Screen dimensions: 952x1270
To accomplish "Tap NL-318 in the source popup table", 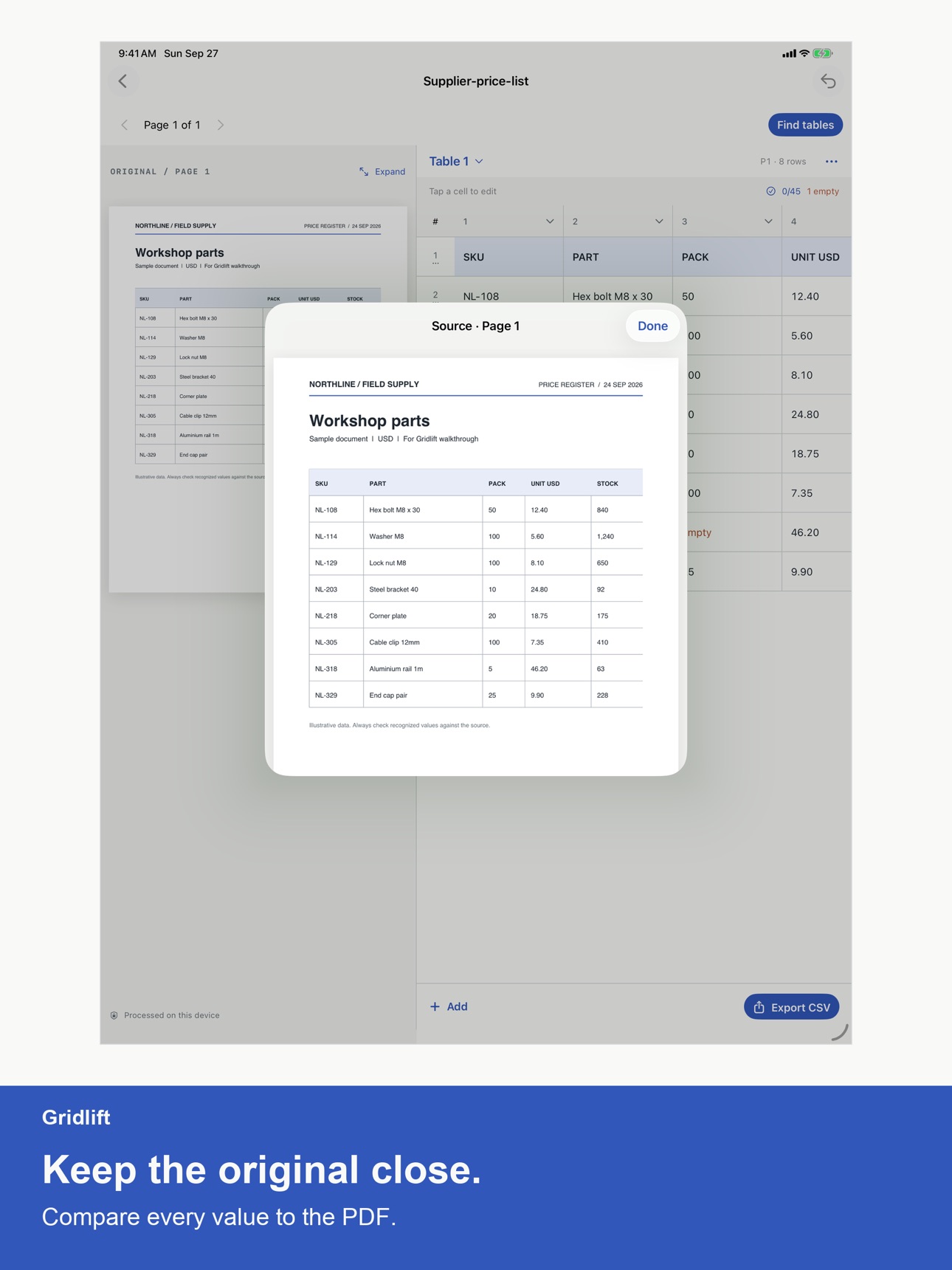I will pyautogui.click(x=326, y=669).
